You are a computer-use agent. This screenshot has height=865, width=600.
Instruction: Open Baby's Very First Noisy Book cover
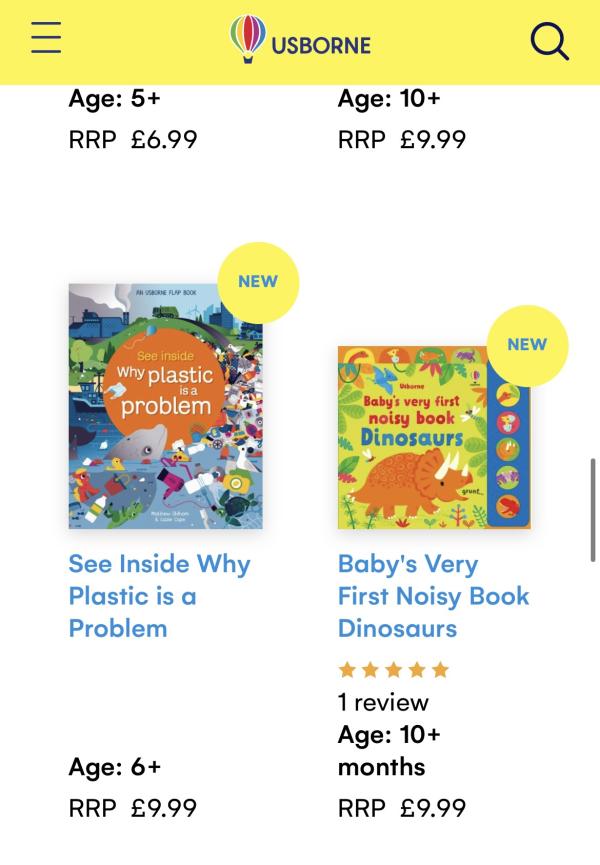point(434,437)
